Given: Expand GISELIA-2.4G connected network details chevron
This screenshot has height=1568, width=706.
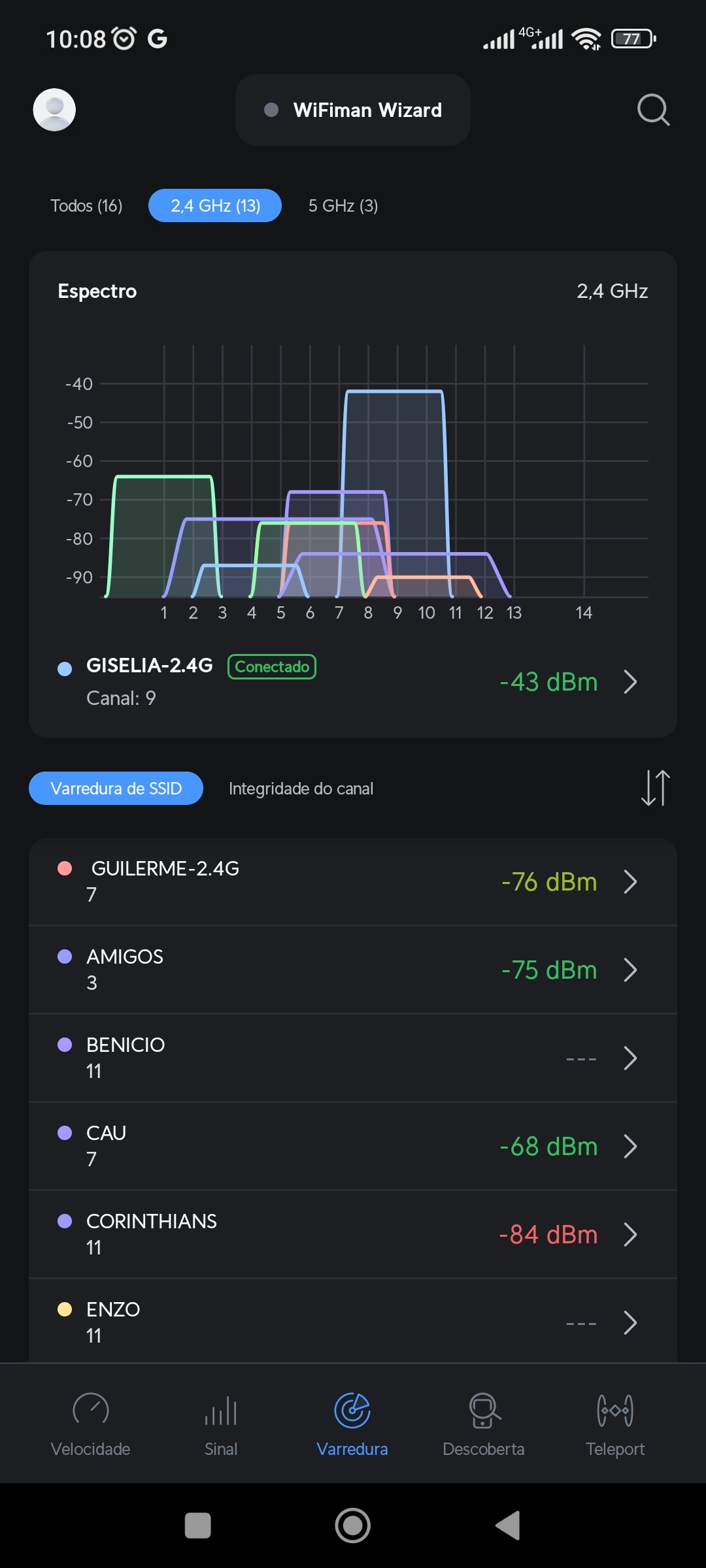Looking at the screenshot, I should click(x=630, y=682).
